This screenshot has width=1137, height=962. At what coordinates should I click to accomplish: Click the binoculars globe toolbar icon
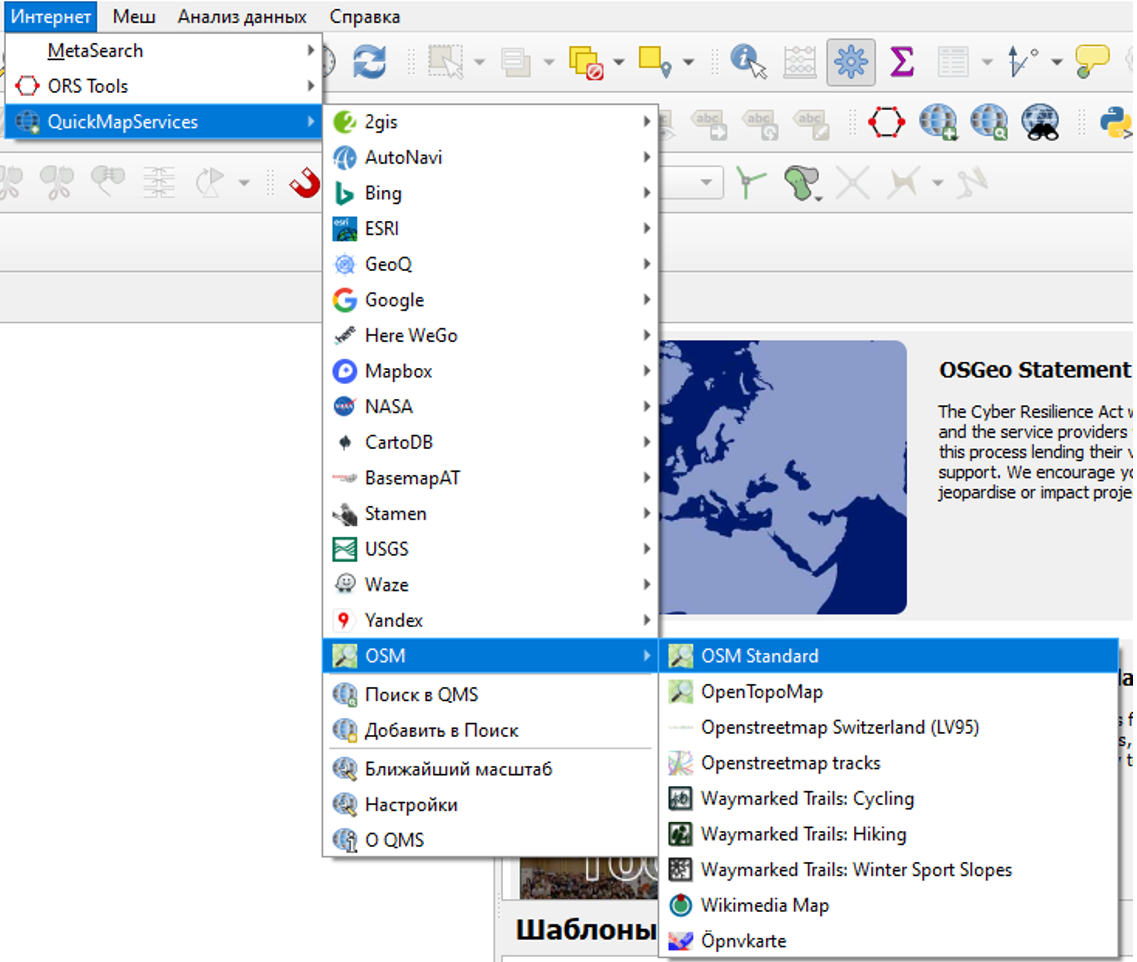[1040, 122]
